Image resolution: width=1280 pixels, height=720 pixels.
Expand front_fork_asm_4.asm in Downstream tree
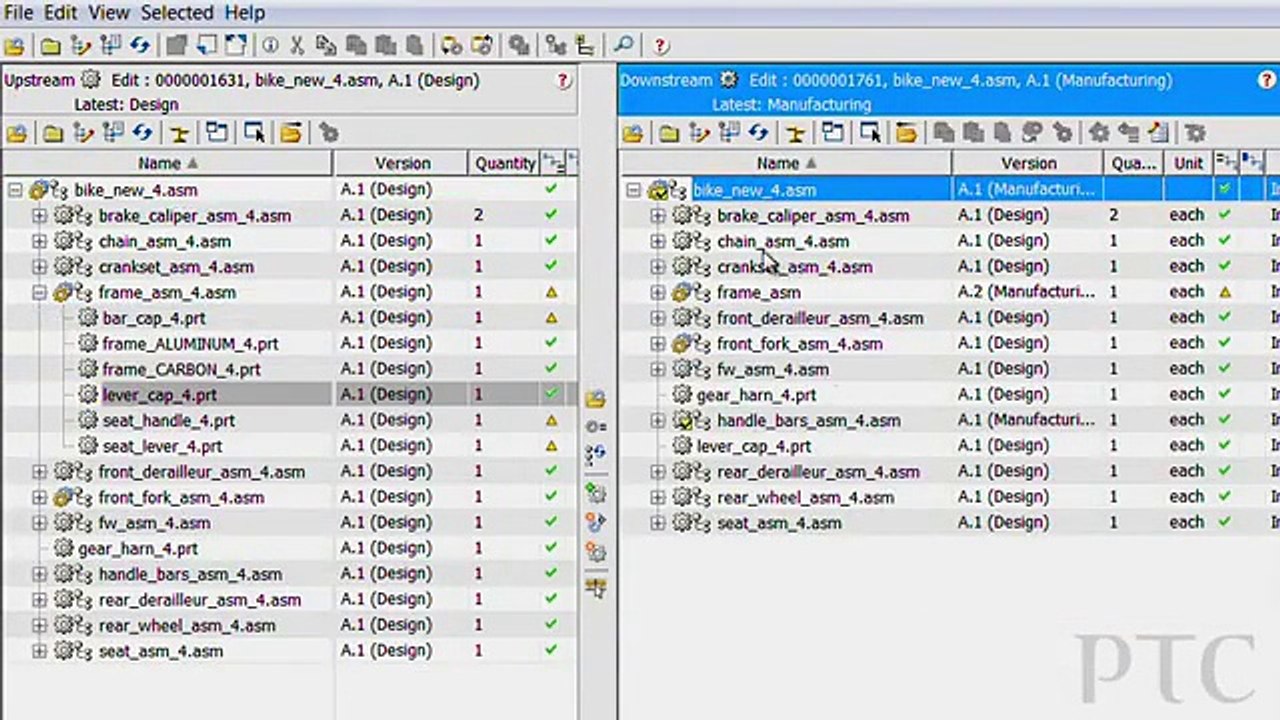point(657,344)
